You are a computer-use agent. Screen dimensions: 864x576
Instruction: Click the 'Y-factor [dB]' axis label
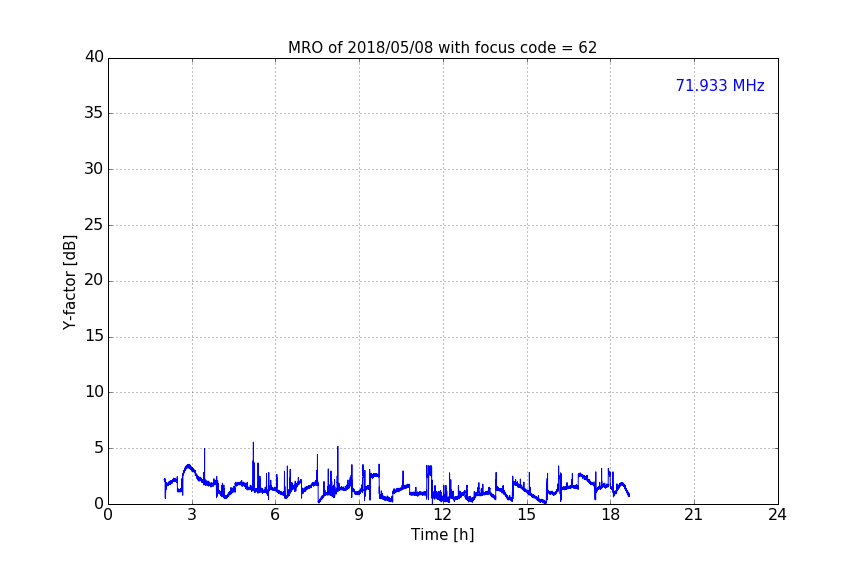69,282
